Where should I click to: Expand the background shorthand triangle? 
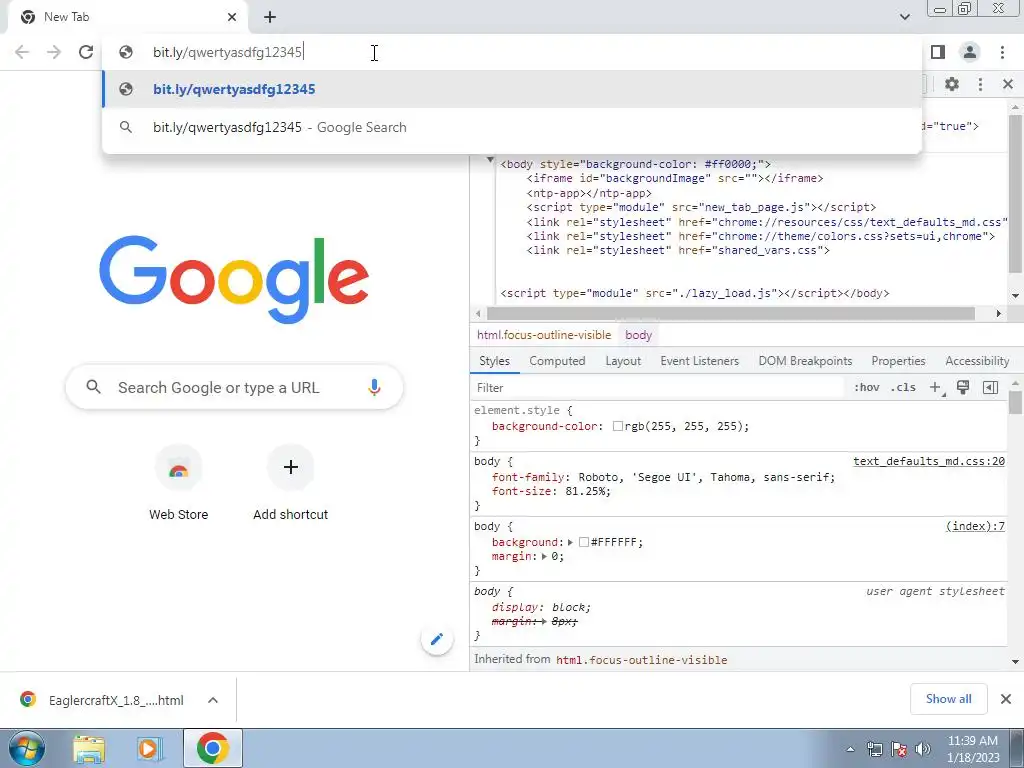tap(570, 543)
